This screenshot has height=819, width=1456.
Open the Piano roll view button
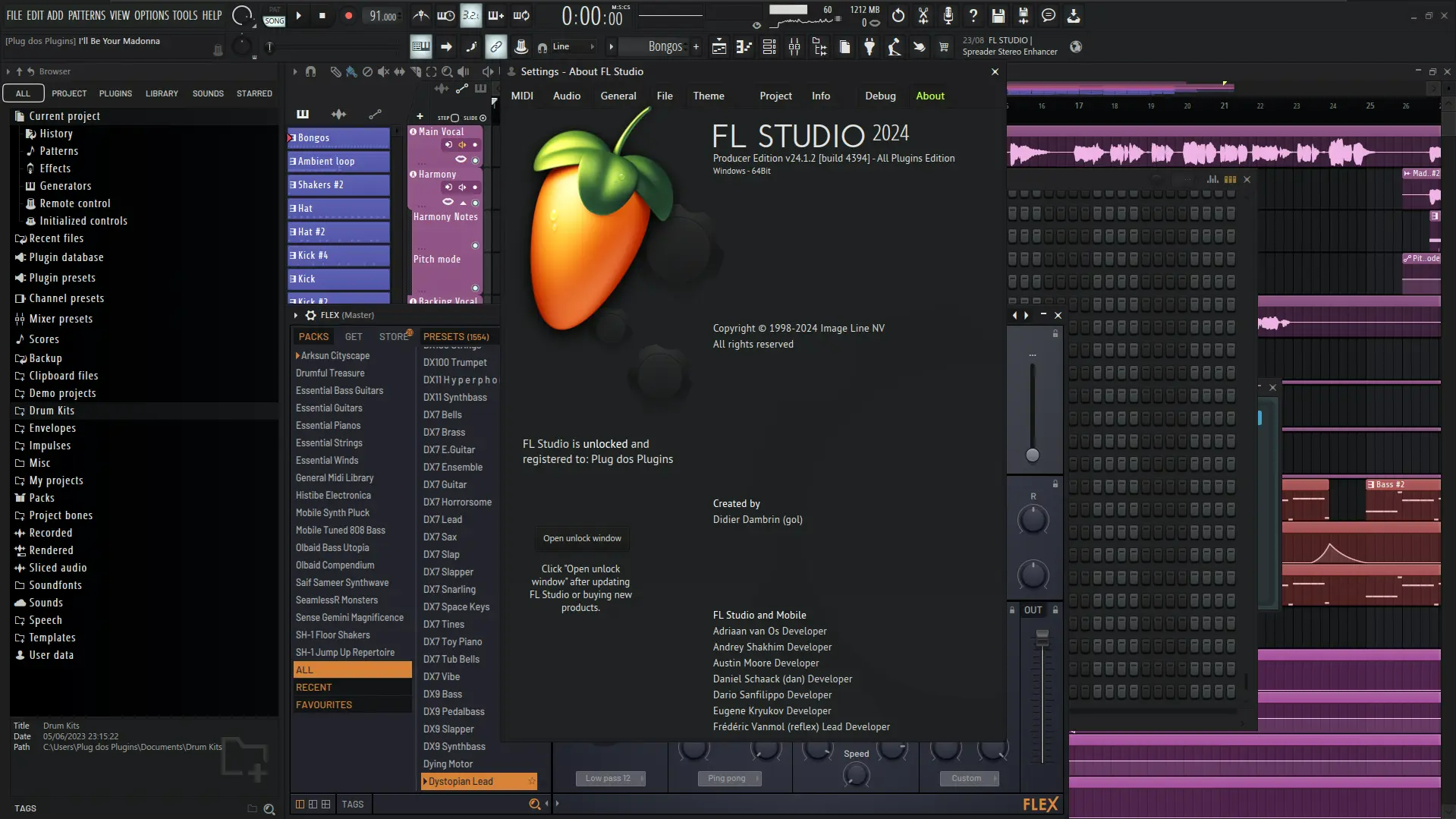tap(744, 47)
